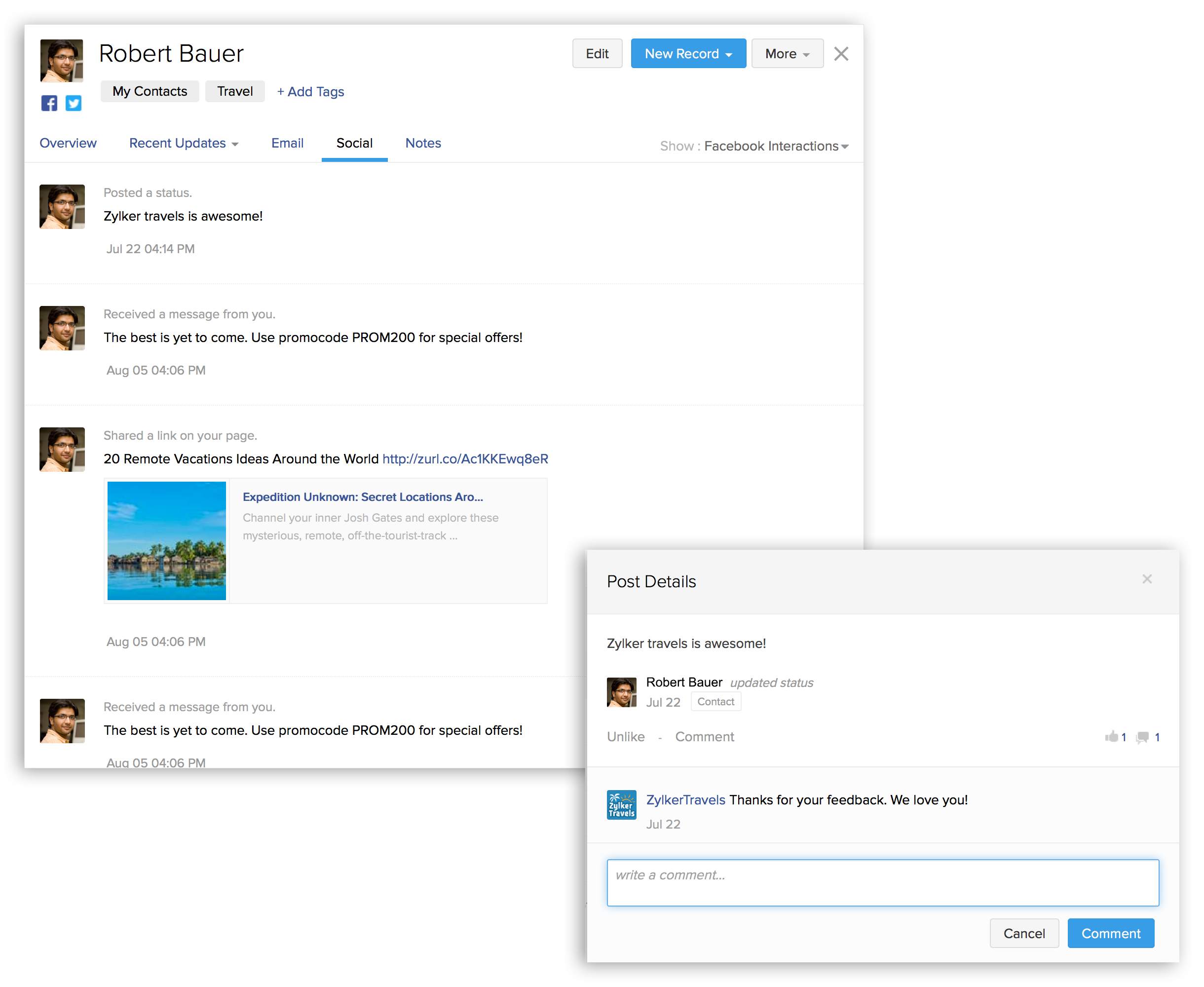The image size is (1204, 987).
Task: Click the Post Details heading
Action: pyautogui.click(x=651, y=582)
